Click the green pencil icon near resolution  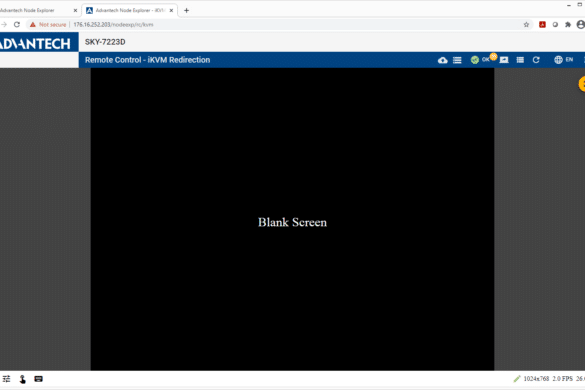(517, 379)
